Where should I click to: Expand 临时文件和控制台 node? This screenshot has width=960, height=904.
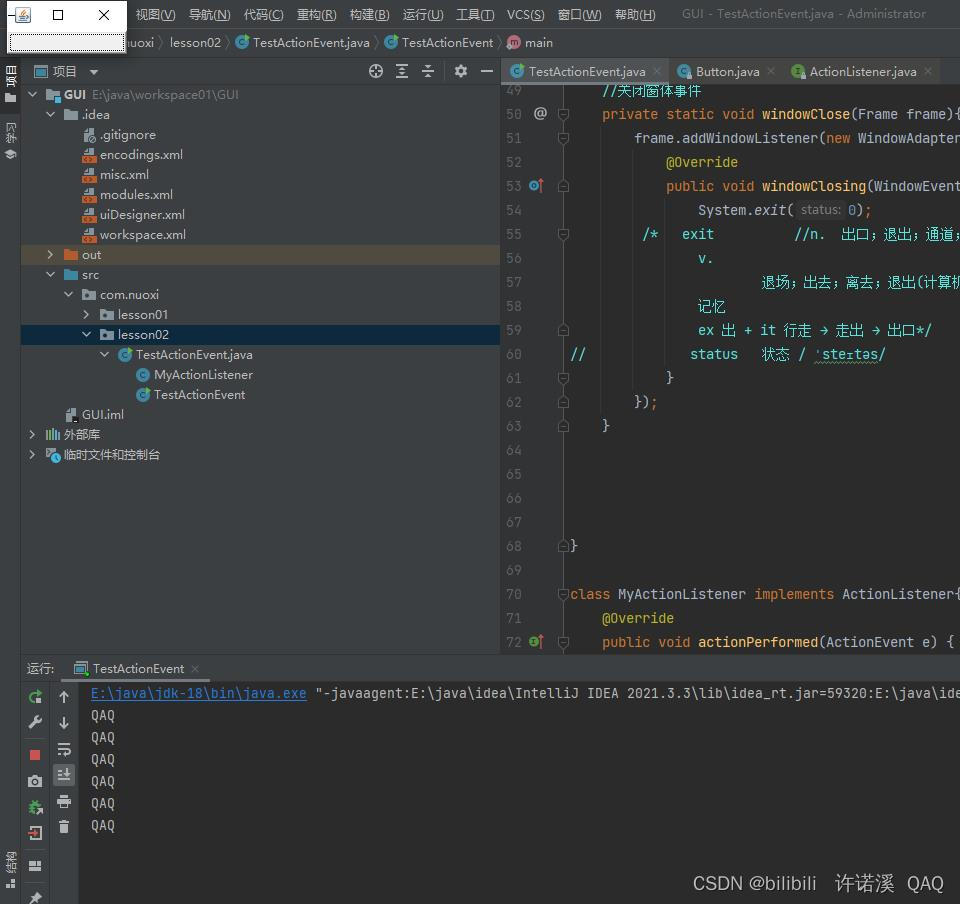click(33, 455)
